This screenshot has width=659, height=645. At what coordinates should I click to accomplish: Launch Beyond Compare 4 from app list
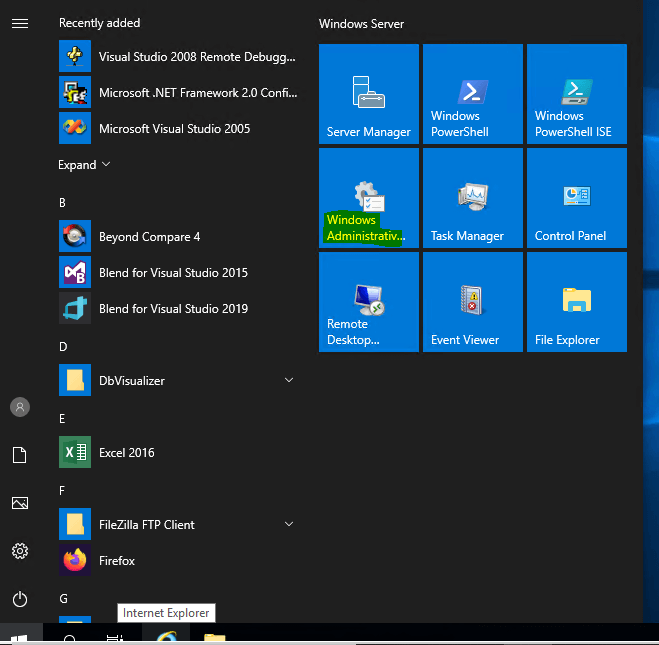179,236
